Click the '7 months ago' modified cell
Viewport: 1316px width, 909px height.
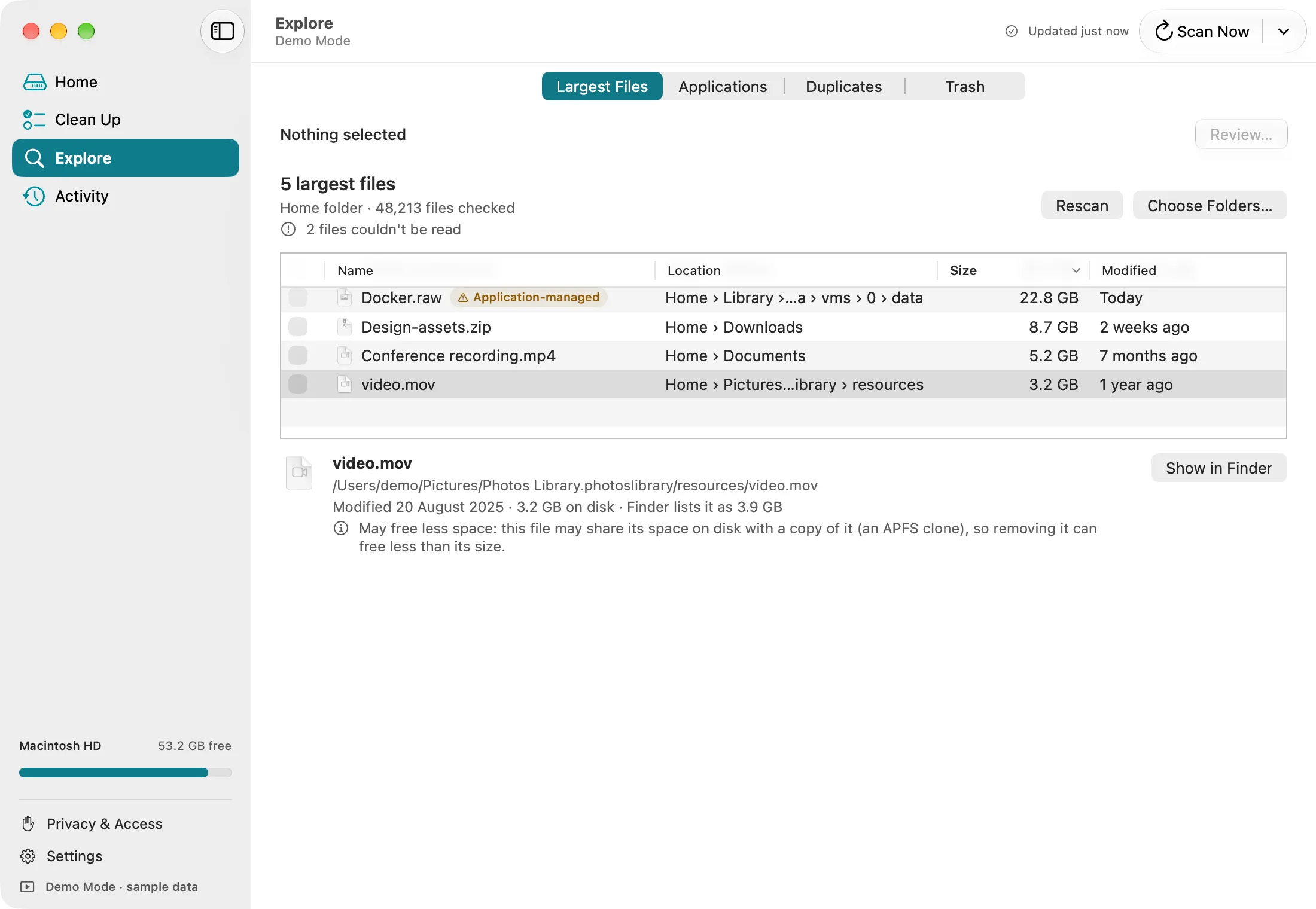[1148, 355]
